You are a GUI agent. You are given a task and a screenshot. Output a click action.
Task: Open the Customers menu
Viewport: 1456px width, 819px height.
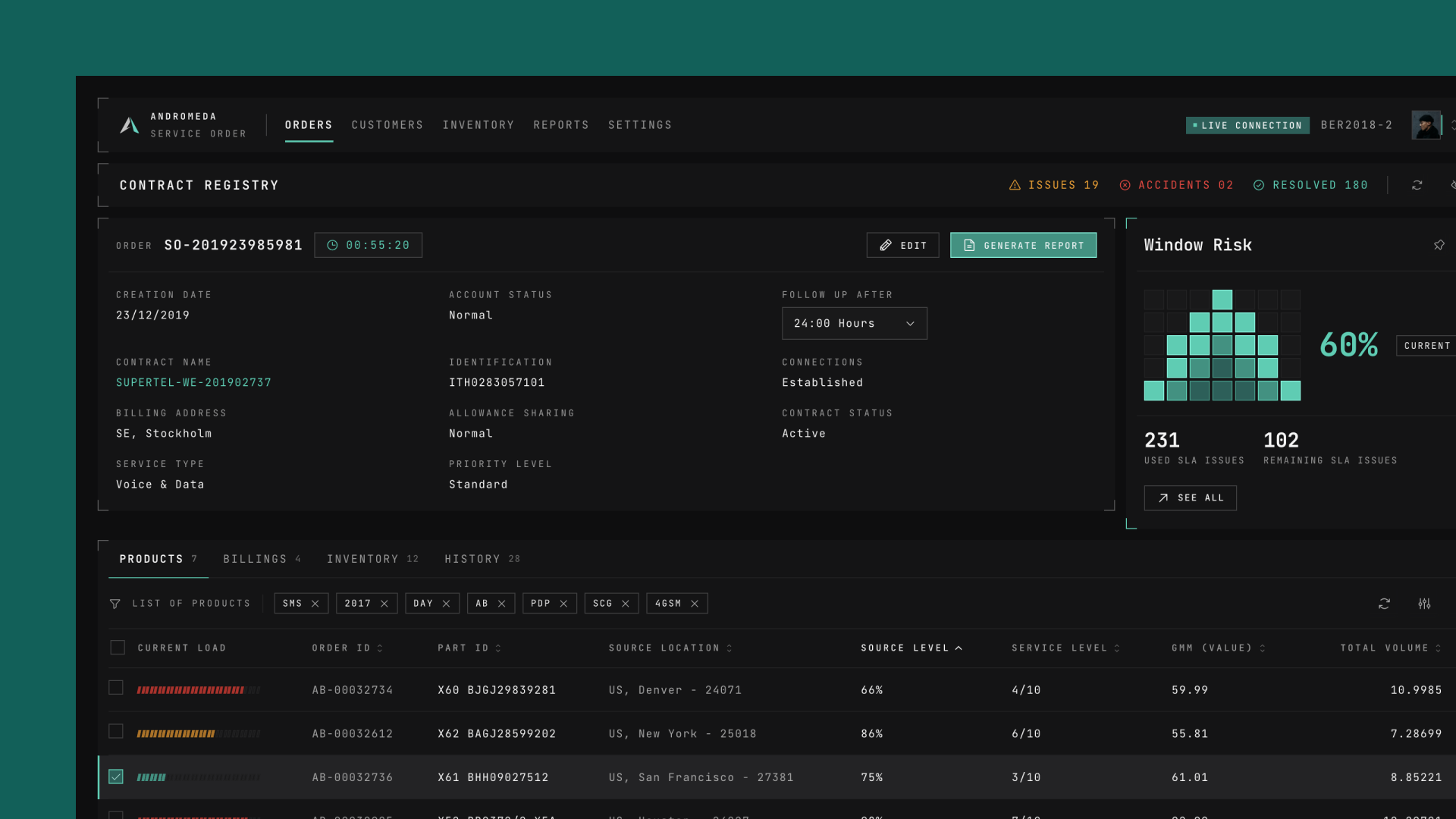pos(388,125)
